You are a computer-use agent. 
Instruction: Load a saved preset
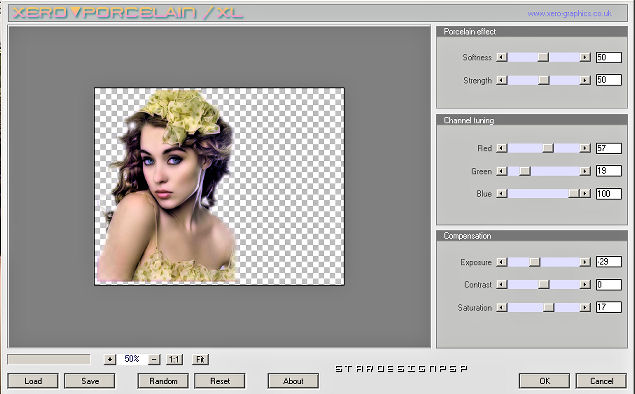pos(33,381)
